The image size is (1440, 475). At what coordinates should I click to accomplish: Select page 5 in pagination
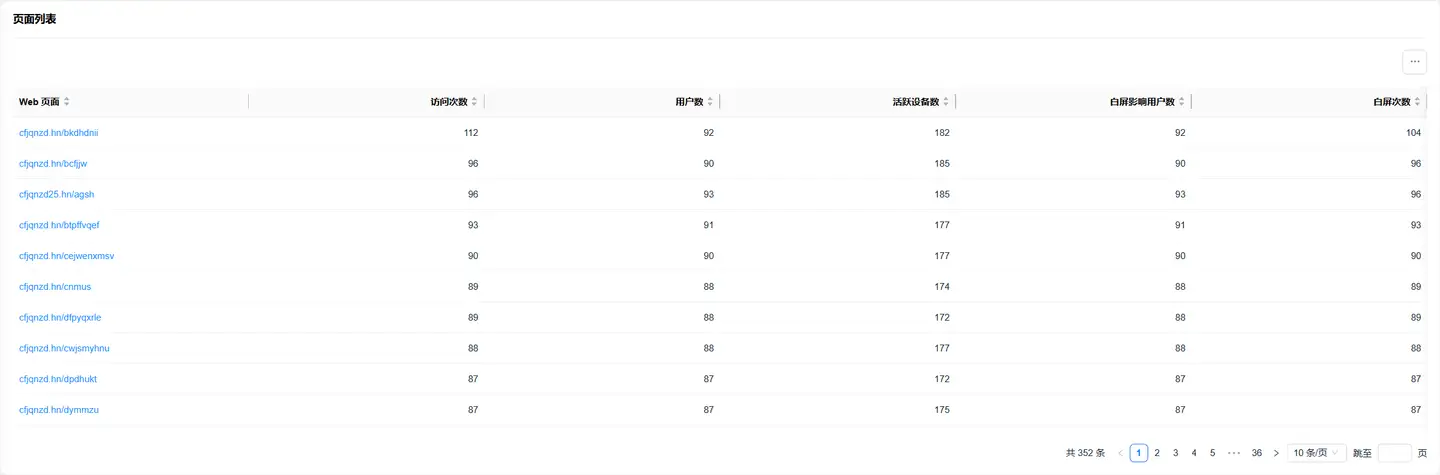(1212, 453)
